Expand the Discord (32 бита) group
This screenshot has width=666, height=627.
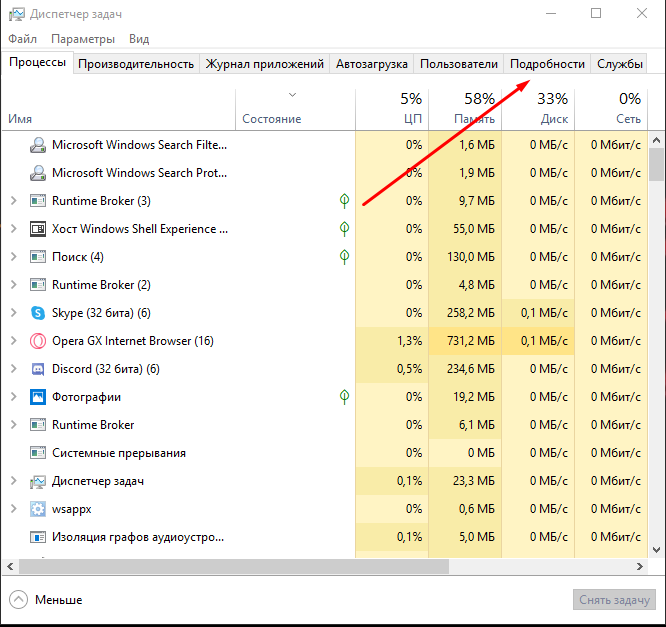[14, 369]
